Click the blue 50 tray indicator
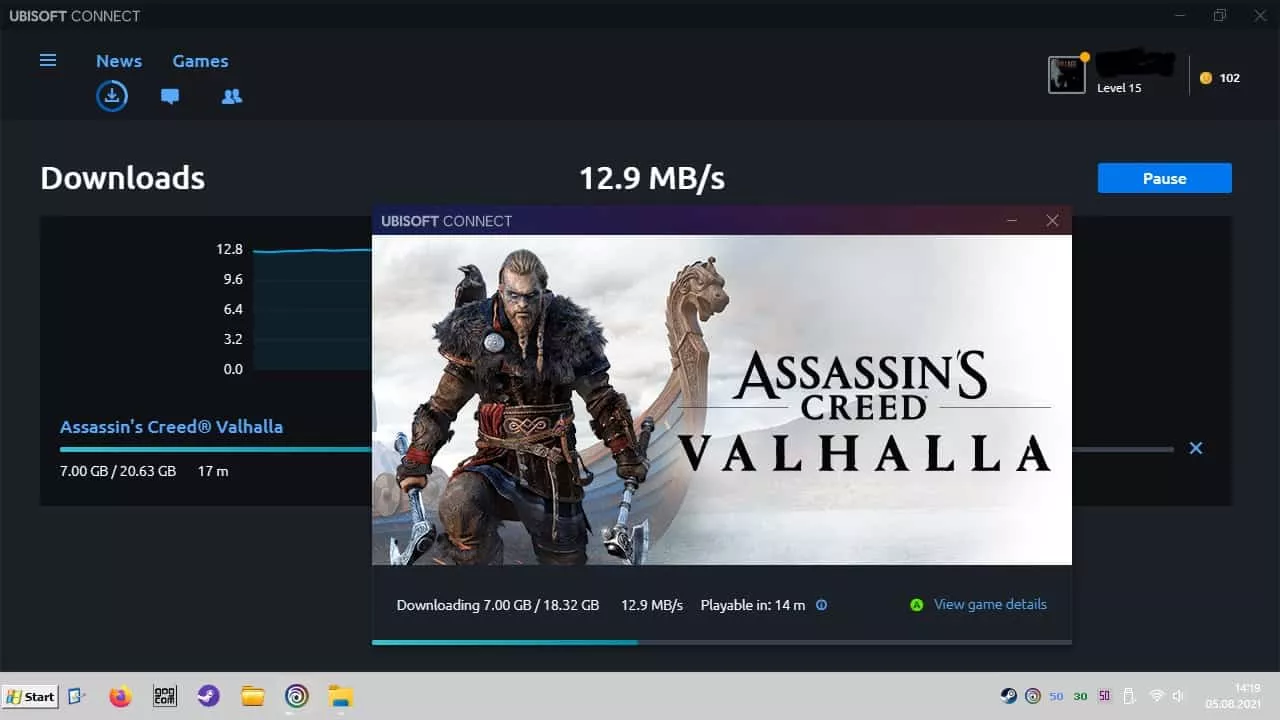1280x720 pixels. tap(1057, 696)
